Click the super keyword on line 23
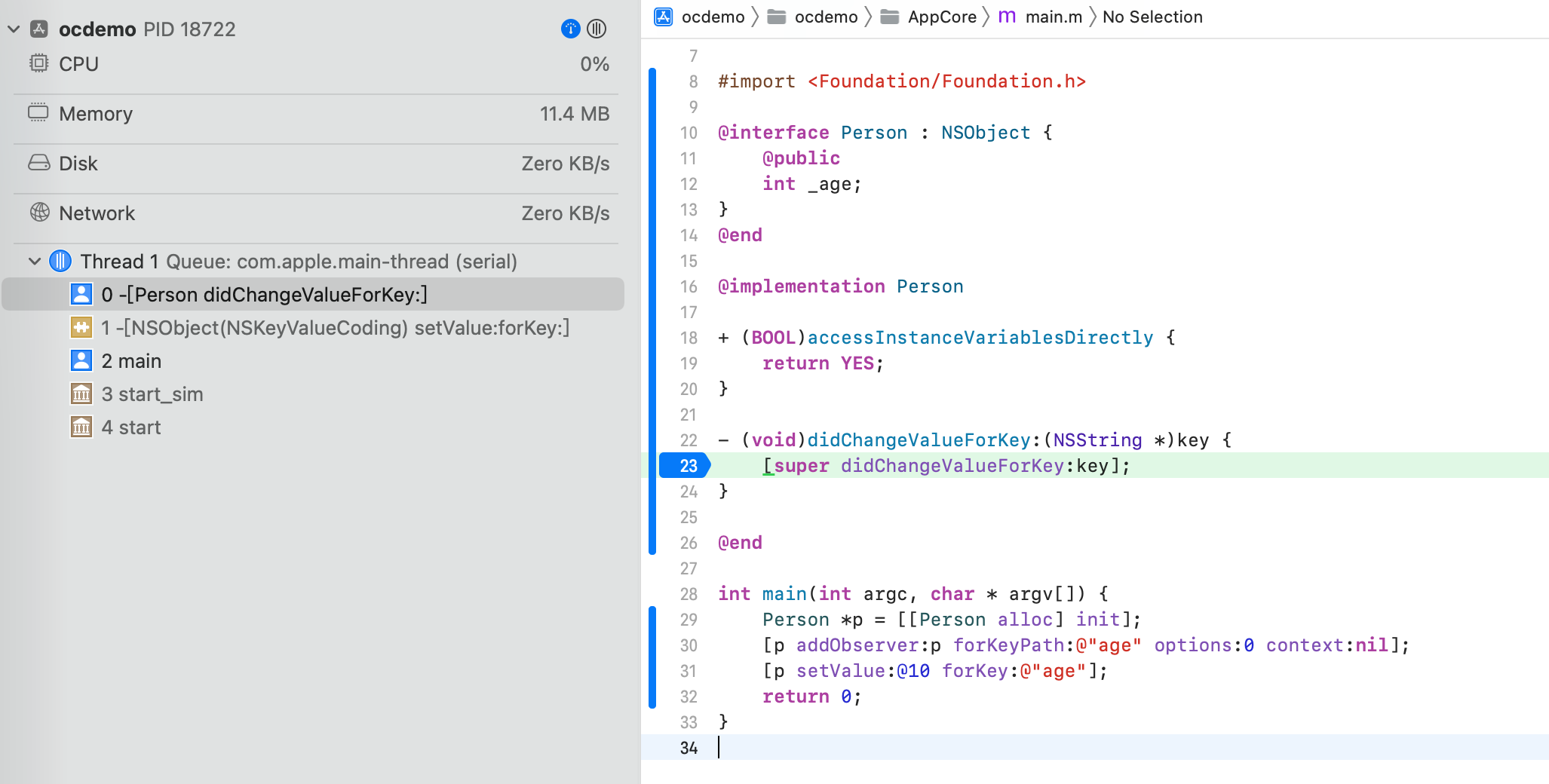 (x=802, y=466)
